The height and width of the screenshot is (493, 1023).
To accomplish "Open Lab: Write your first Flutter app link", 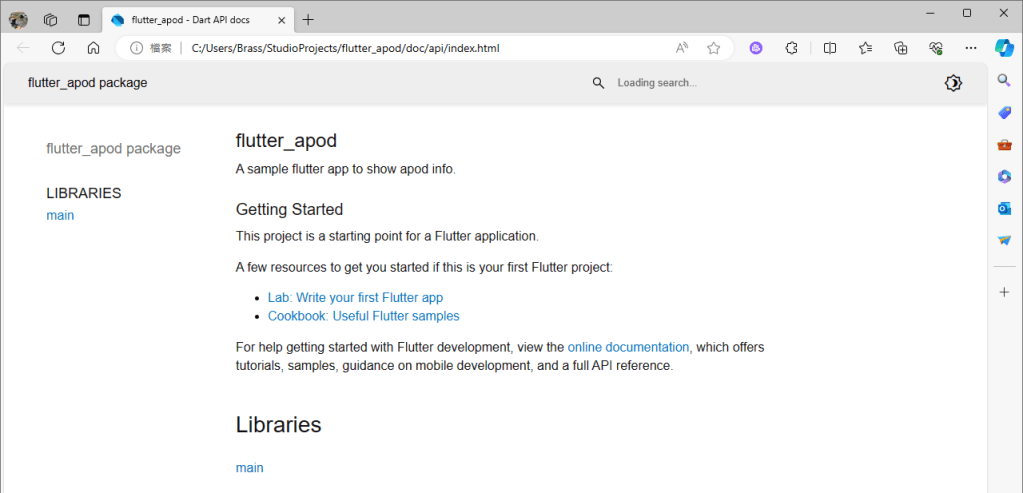I will (355, 298).
